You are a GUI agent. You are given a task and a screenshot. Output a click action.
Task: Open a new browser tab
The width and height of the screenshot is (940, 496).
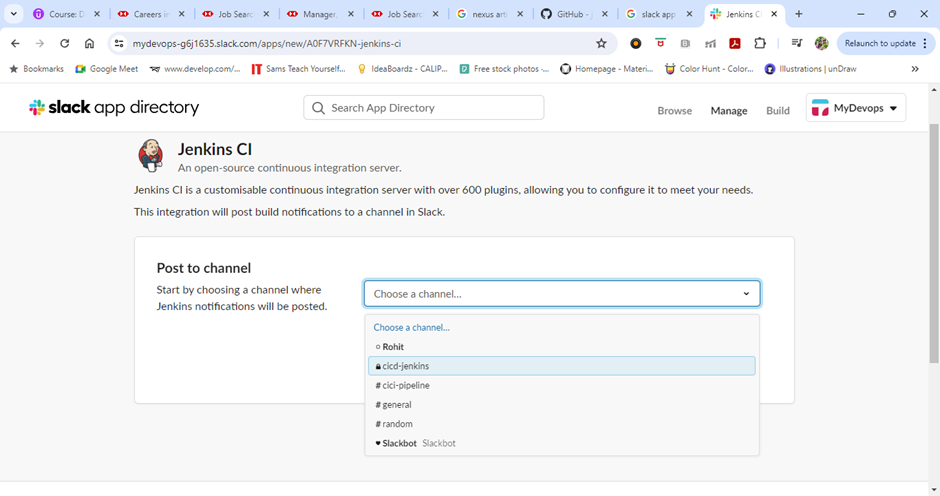pyautogui.click(x=798, y=14)
